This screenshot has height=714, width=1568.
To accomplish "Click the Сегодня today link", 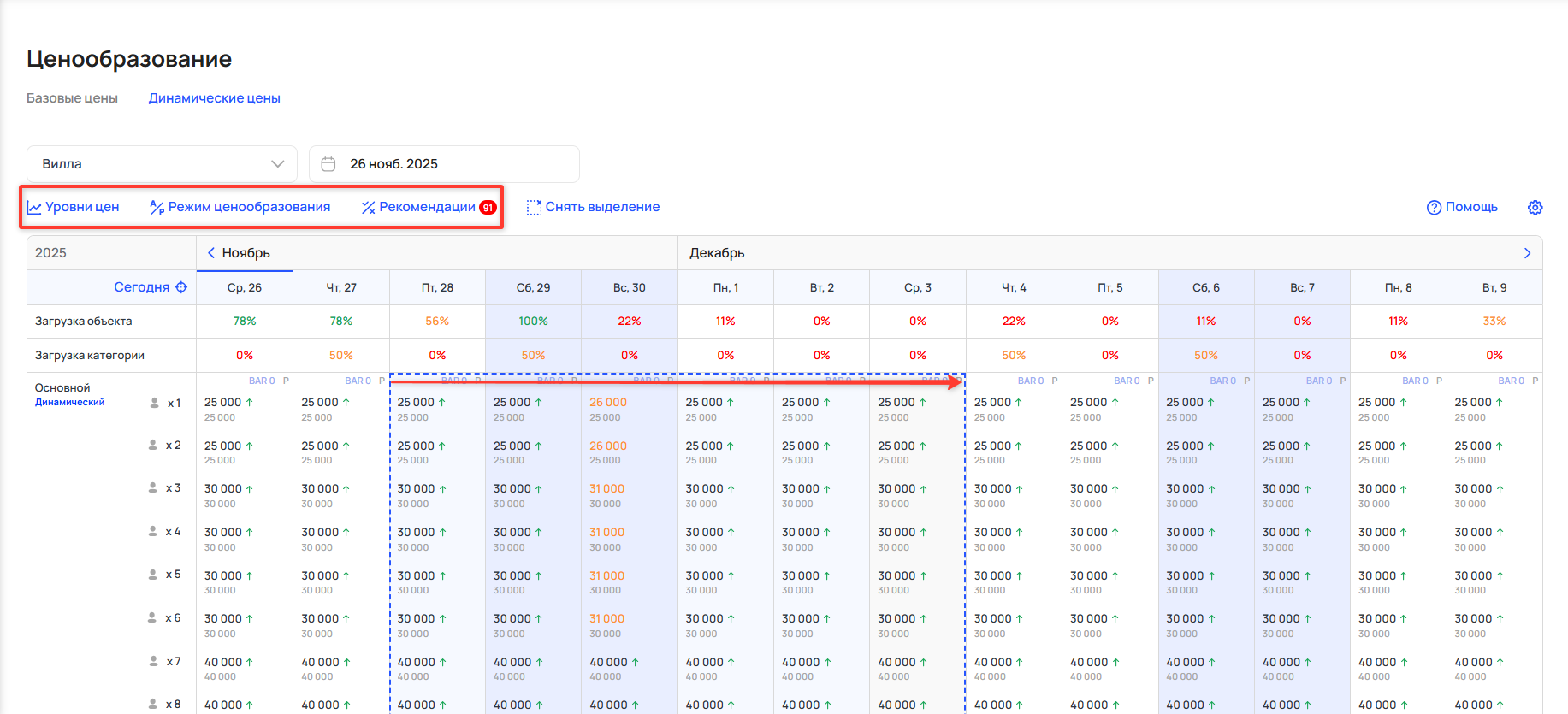I will click(x=141, y=287).
